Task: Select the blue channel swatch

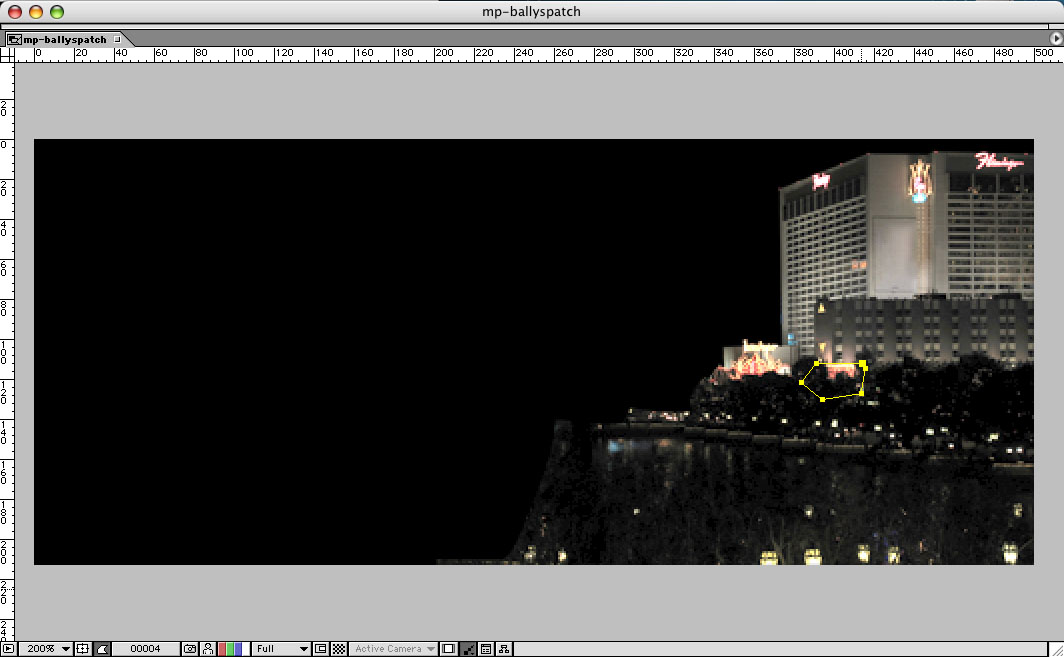Action: [238, 649]
